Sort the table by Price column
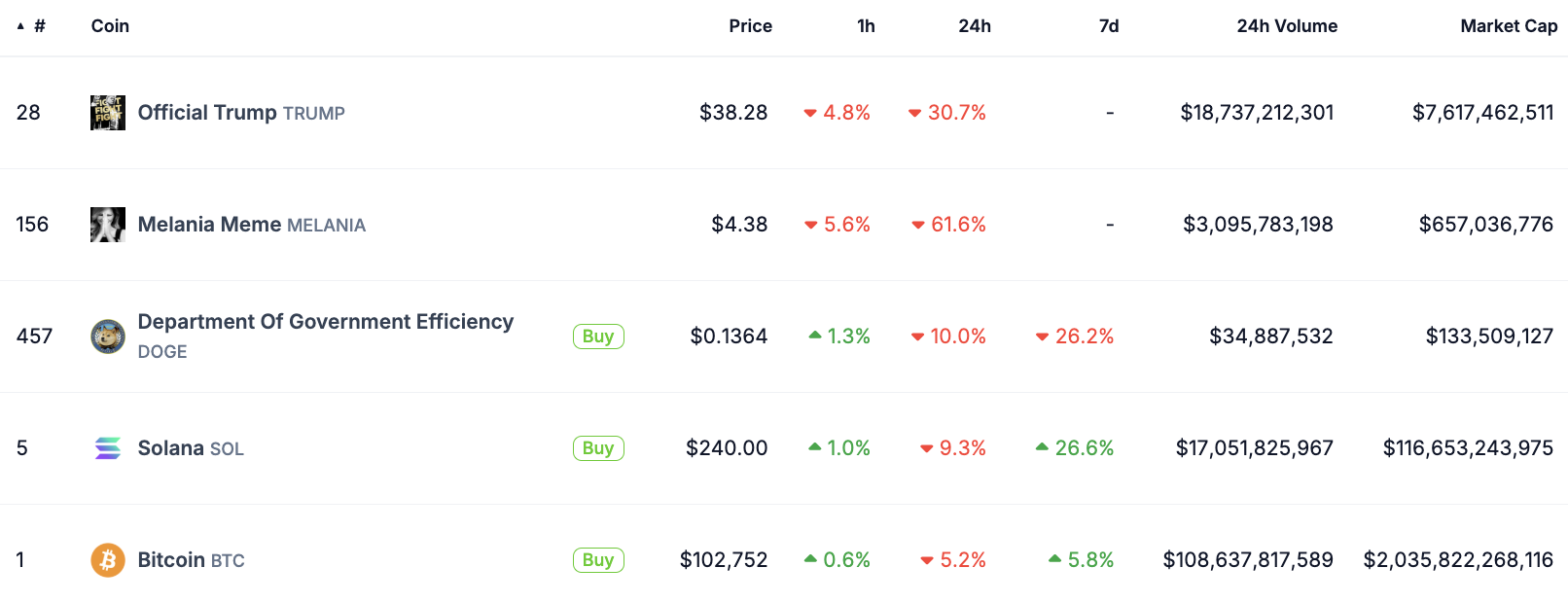 pyautogui.click(x=750, y=26)
